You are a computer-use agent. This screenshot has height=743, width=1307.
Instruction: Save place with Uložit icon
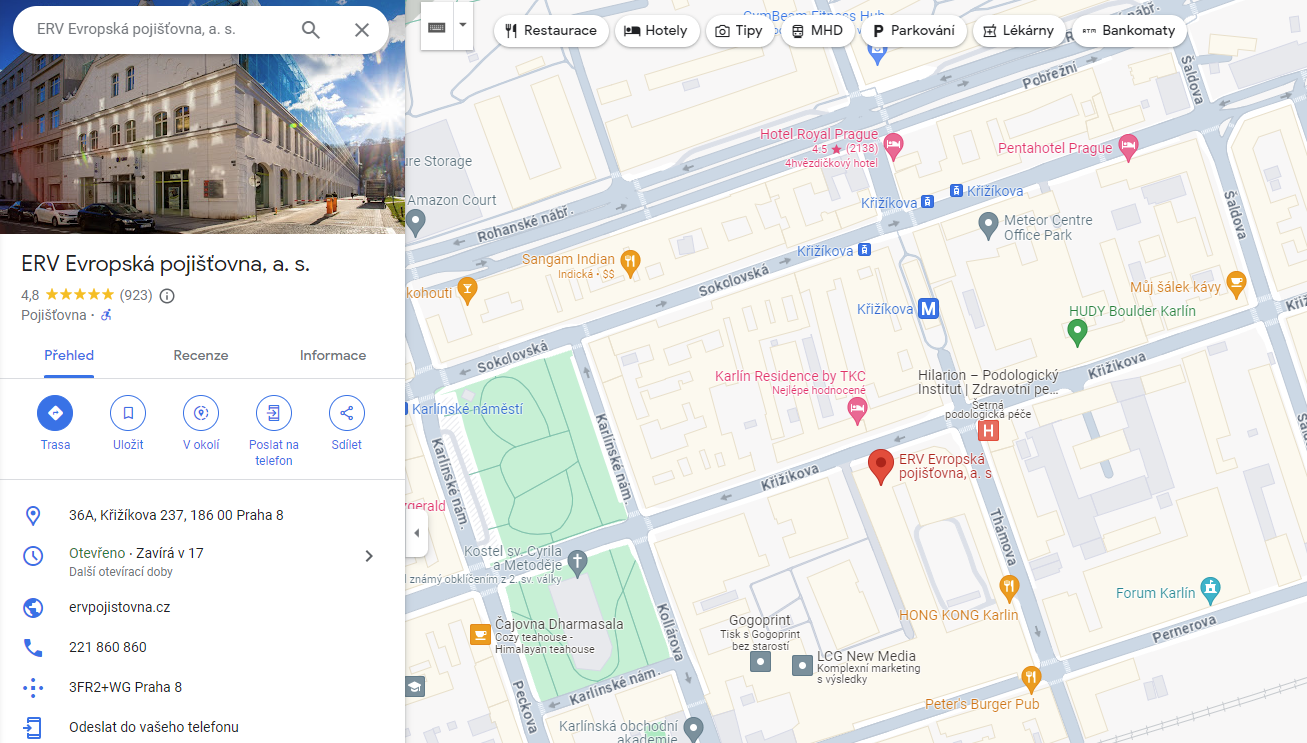tap(128, 413)
